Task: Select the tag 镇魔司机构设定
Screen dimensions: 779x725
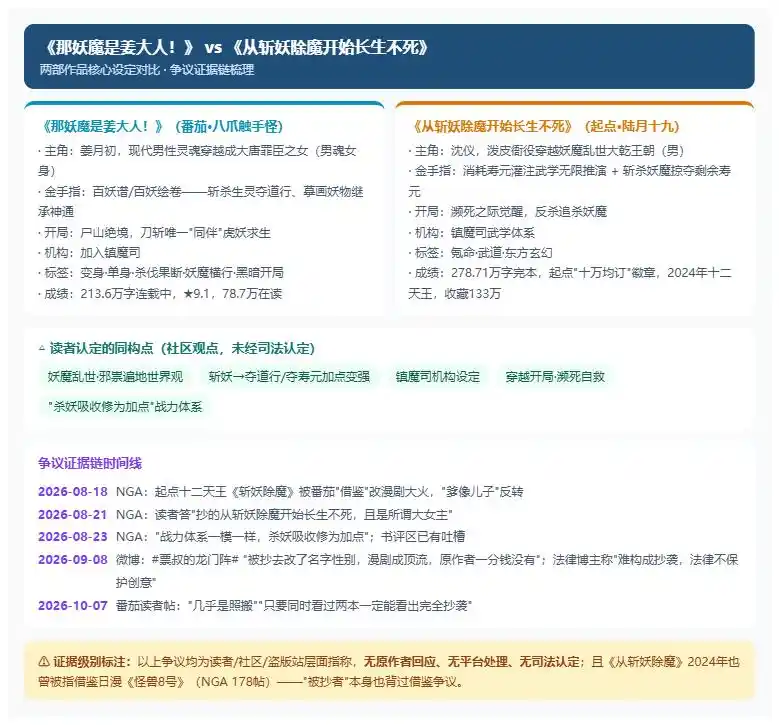Action: [438, 377]
